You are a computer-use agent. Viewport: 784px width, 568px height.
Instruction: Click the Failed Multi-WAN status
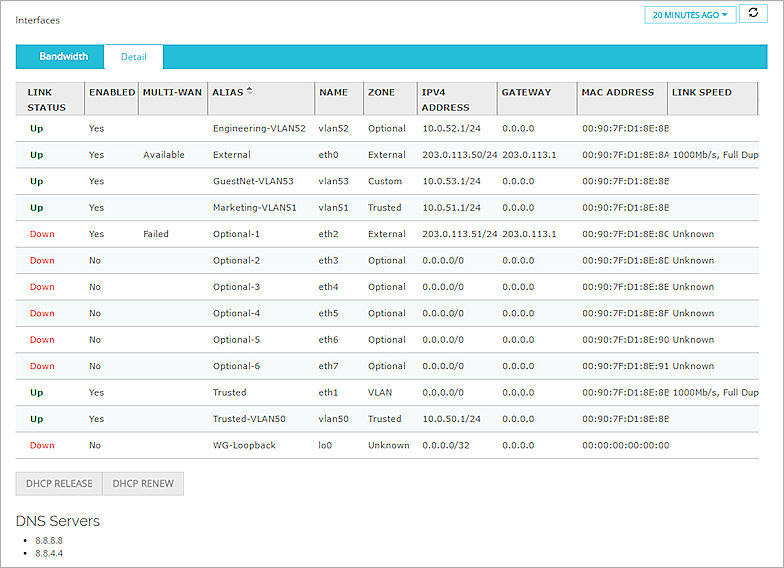[x=156, y=234]
